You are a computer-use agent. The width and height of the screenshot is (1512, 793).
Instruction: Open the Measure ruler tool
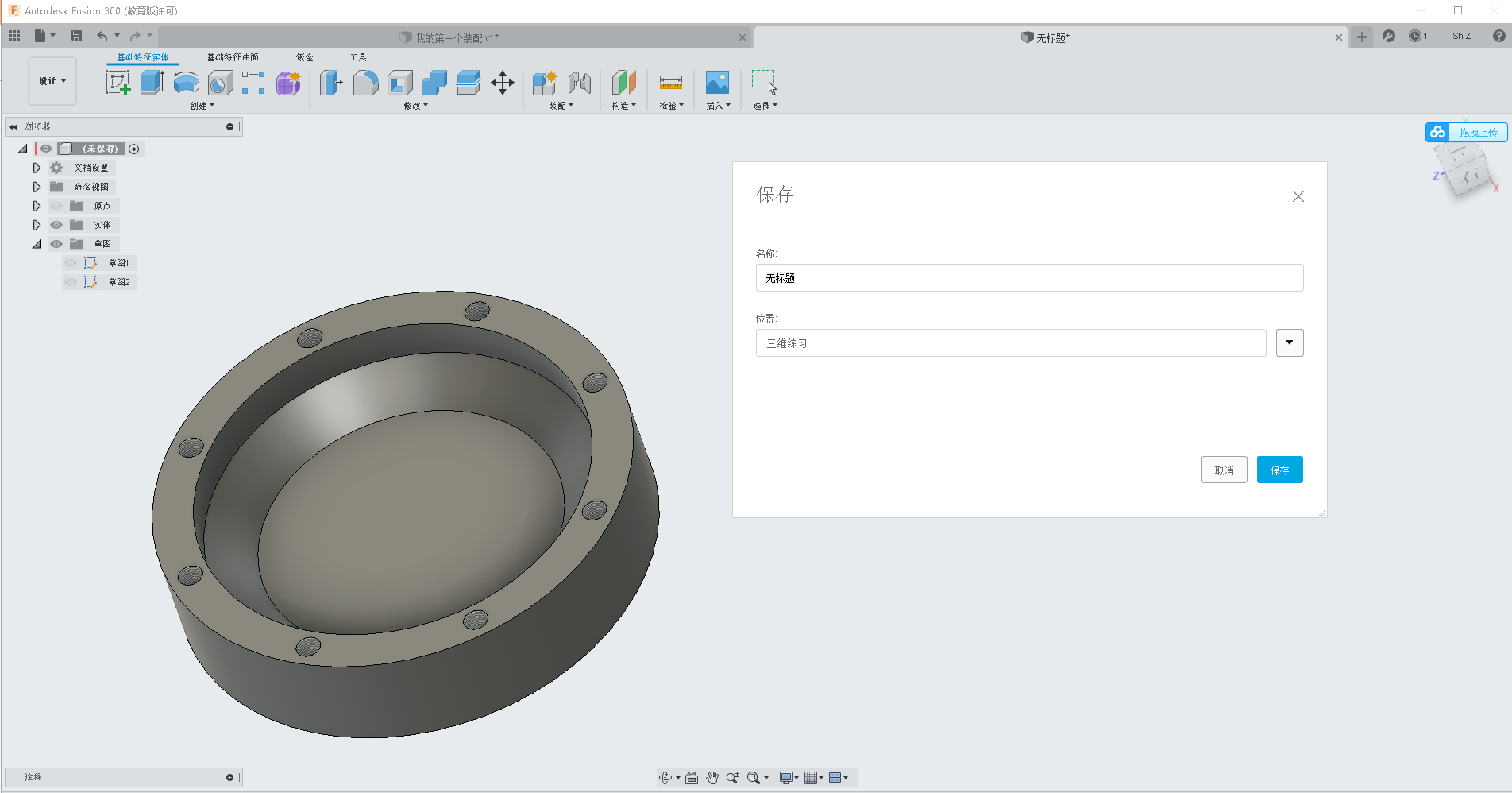[670, 83]
